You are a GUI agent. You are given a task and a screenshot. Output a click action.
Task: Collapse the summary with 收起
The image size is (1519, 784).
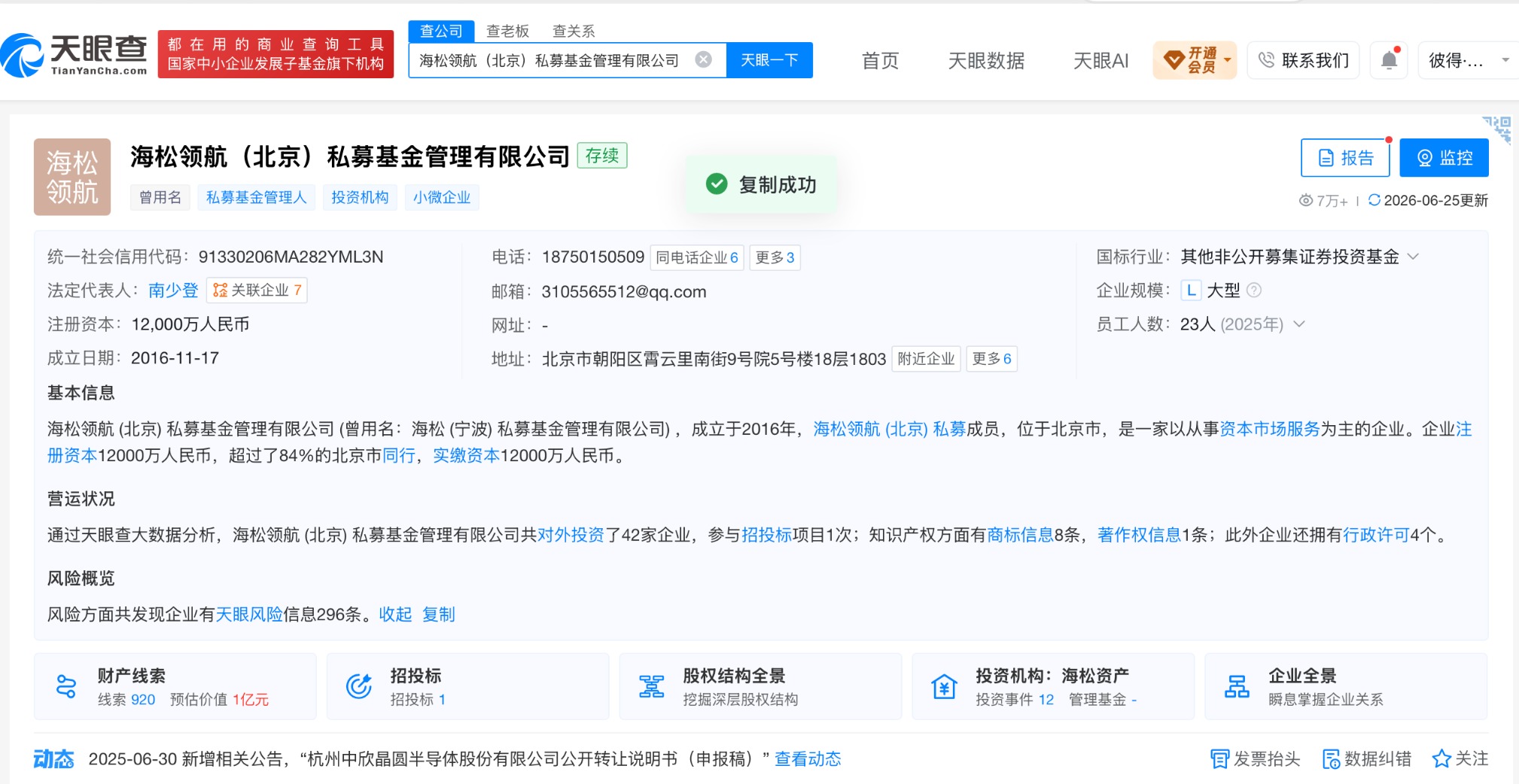pyautogui.click(x=395, y=615)
